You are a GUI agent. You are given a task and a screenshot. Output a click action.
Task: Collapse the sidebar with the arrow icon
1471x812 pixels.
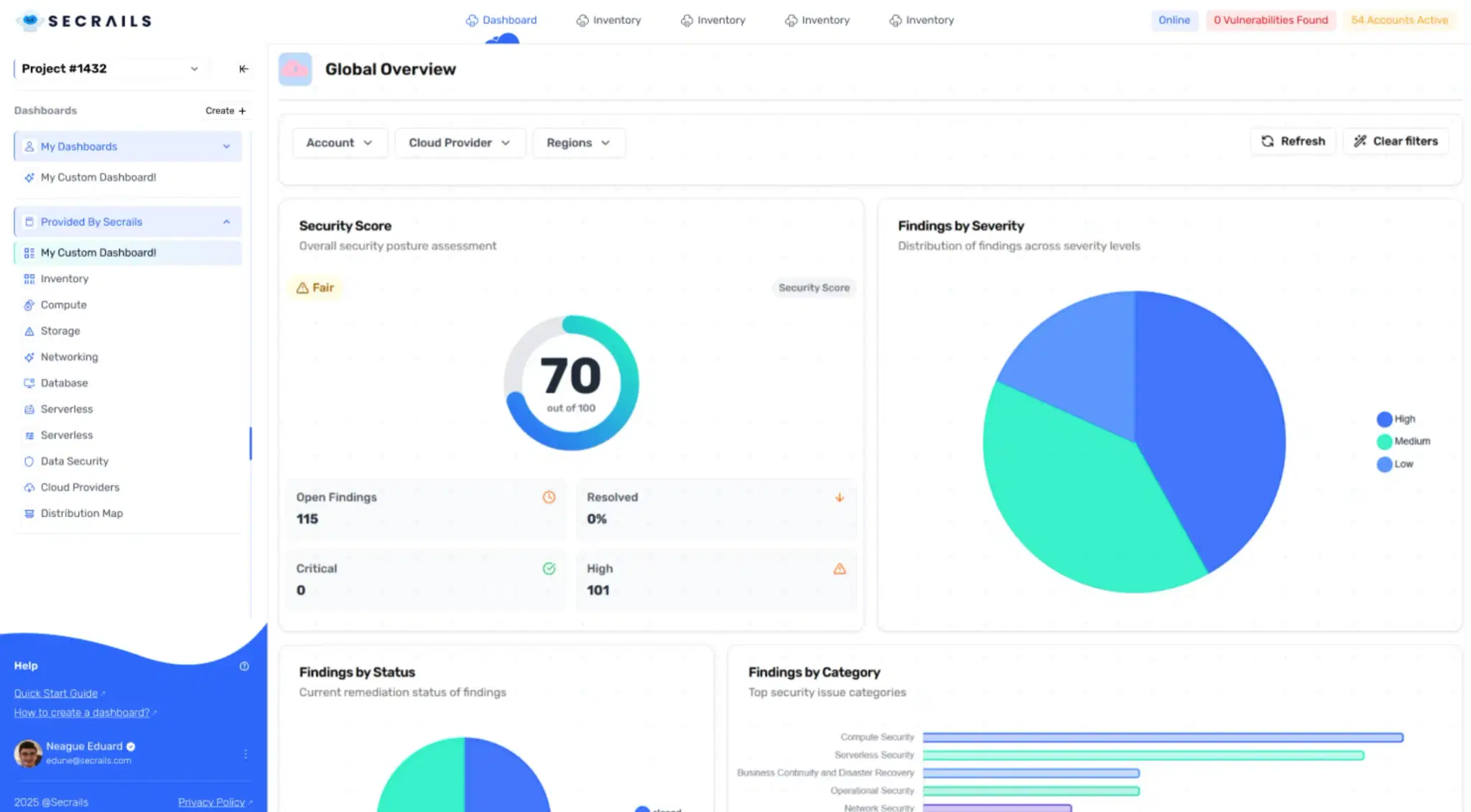(243, 69)
